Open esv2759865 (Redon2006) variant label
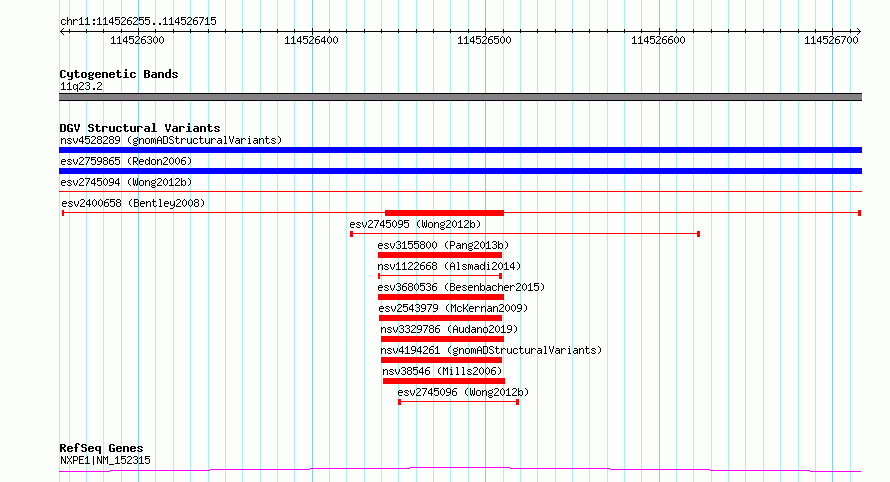The height and width of the screenshot is (482, 890). tap(126, 161)
